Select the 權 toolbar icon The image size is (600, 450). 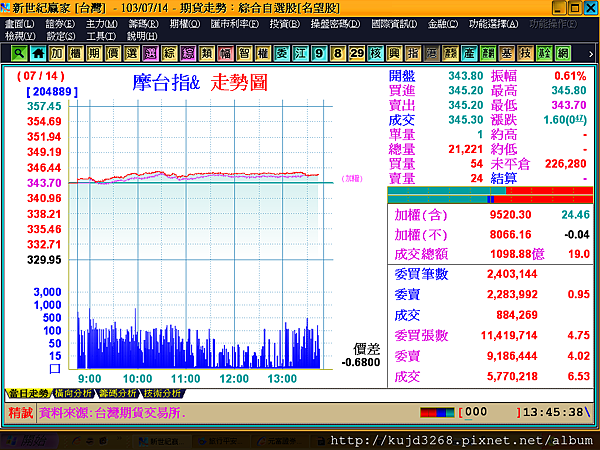pyautogui.click(x=263, y=53)
